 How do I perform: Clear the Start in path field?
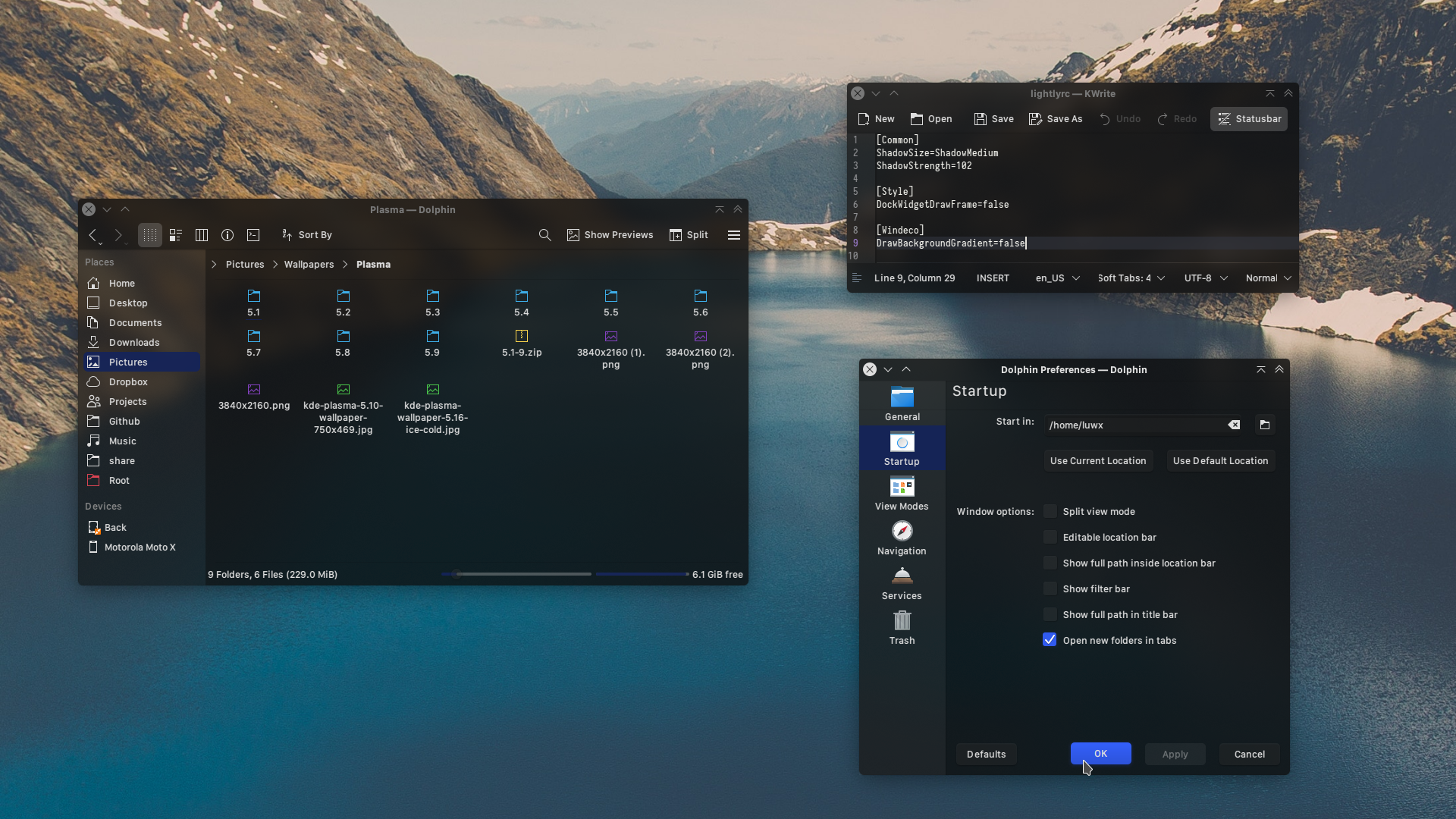[x=1234, y=425]
